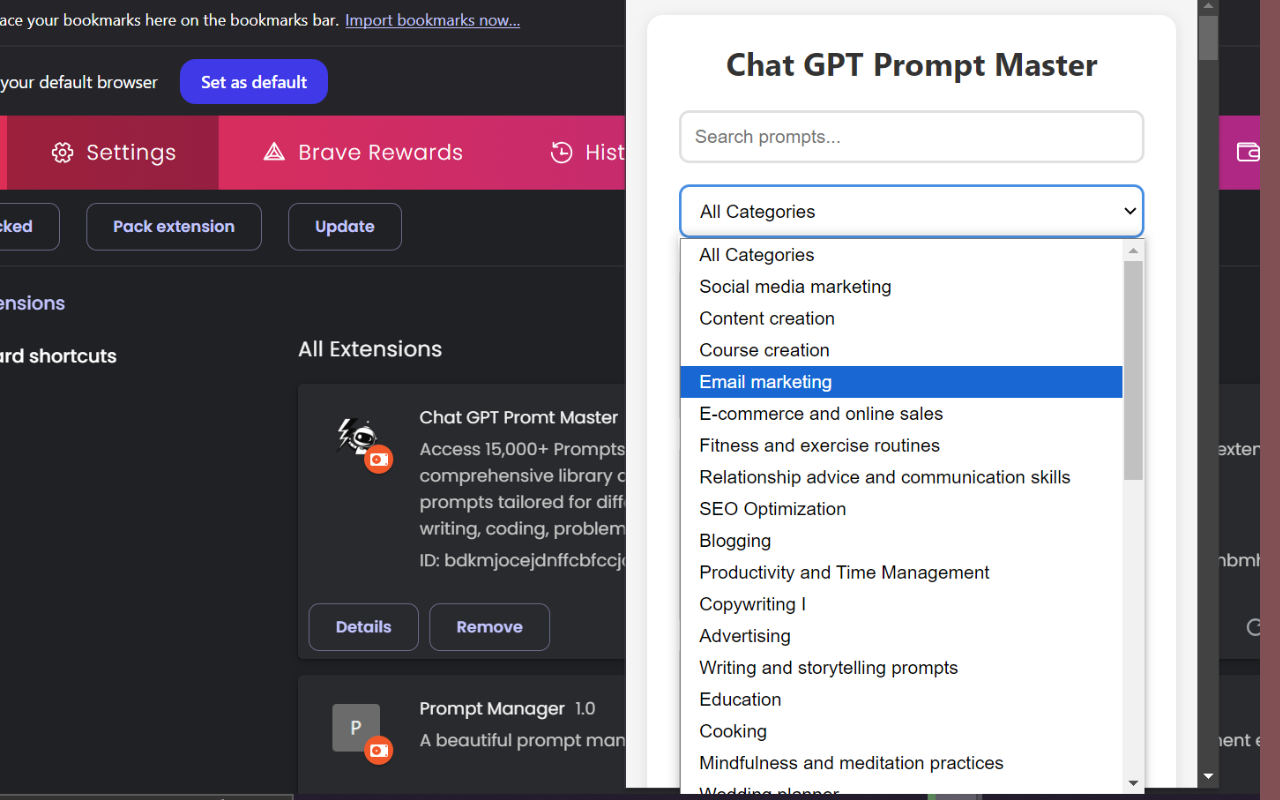Select Copywriting I category
1280x800 pixels.
(901, 604)
